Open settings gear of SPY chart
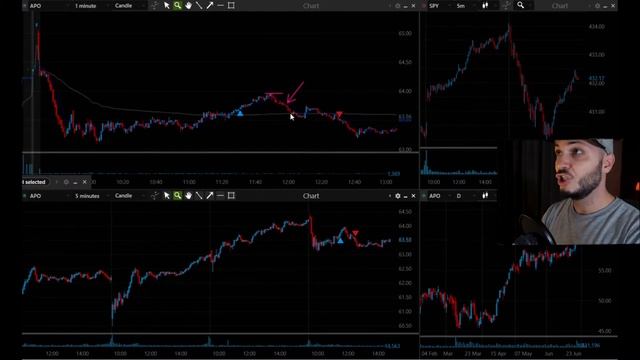Viewport: 640px width, 360px height. tap(598, 6)
